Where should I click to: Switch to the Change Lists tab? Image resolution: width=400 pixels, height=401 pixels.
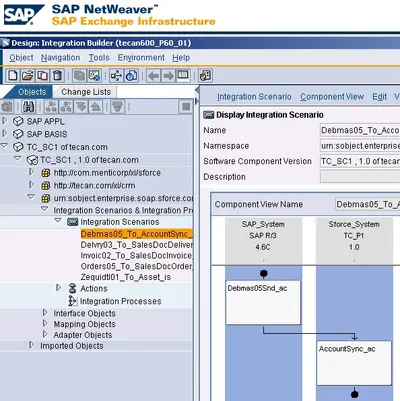[x=86, y=92]
